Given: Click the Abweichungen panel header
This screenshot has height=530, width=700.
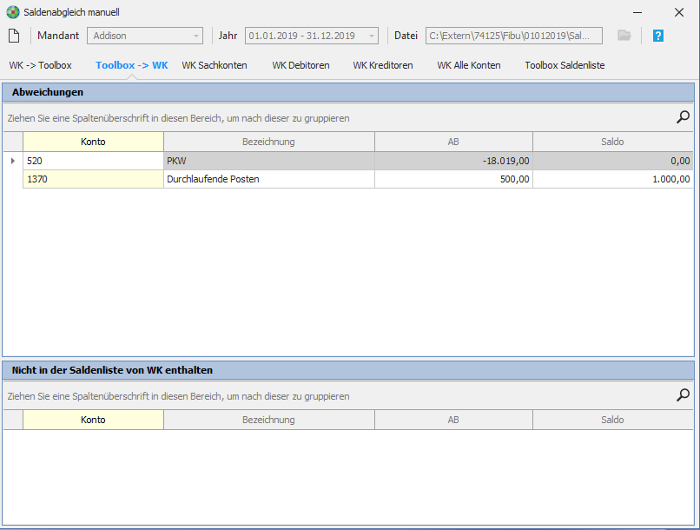Looking at the screenshot, I should pyautogui.click(x=348, y=92).
